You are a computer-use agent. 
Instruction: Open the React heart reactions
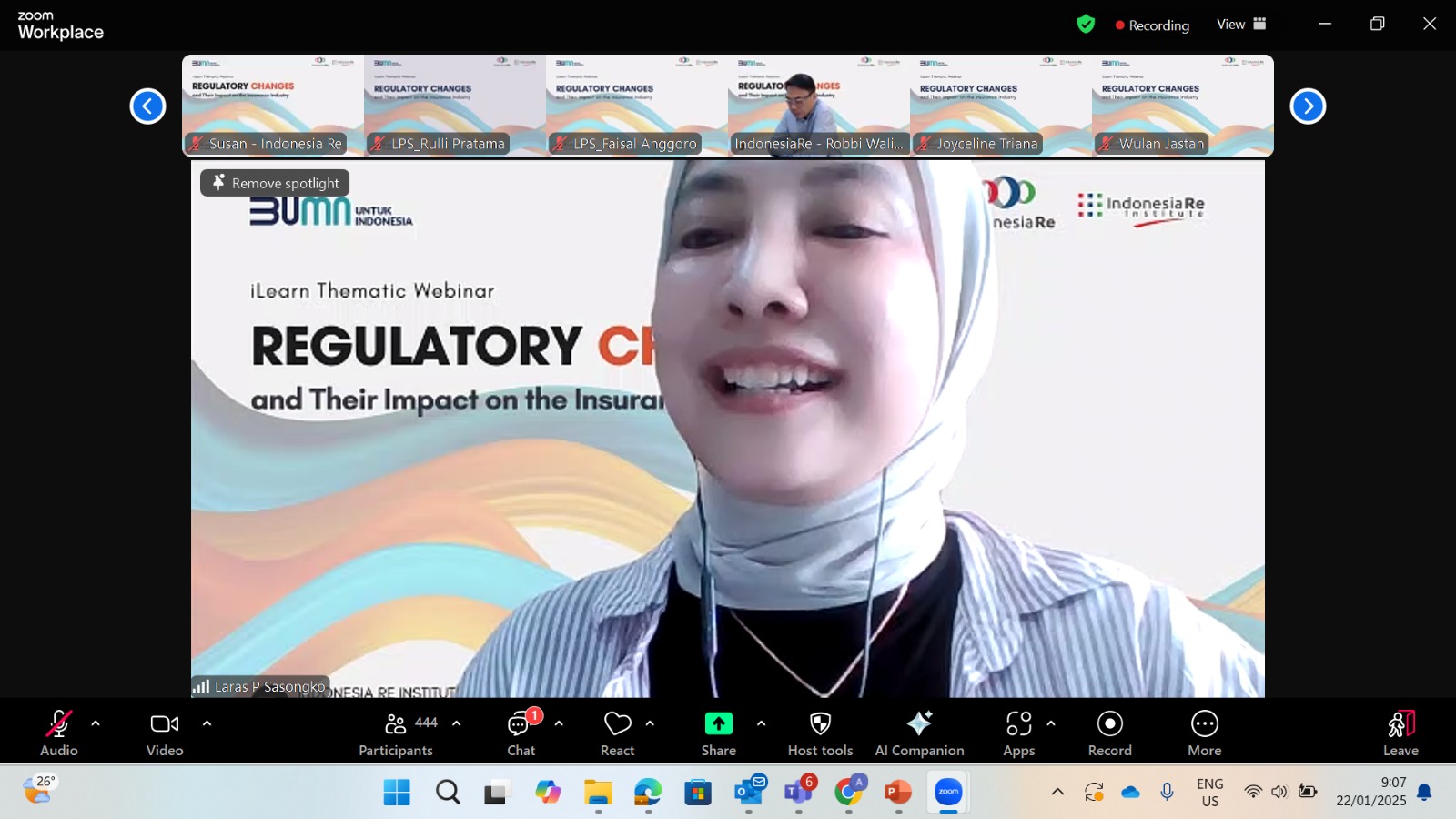[618, 733]
